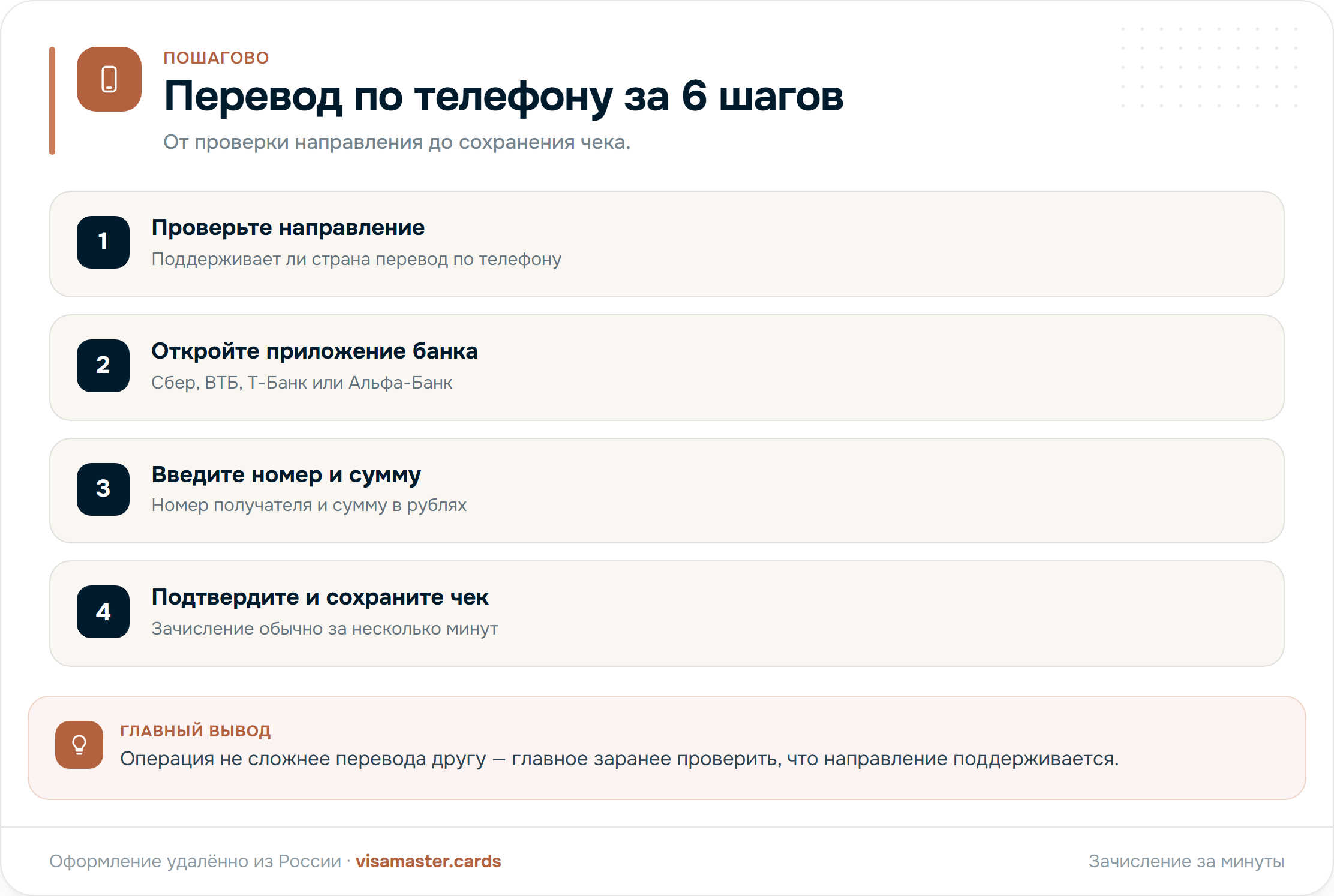1334x896 pixels.
Task: Click the lightbulb icon in conclusion box
Action: [79, 745]
